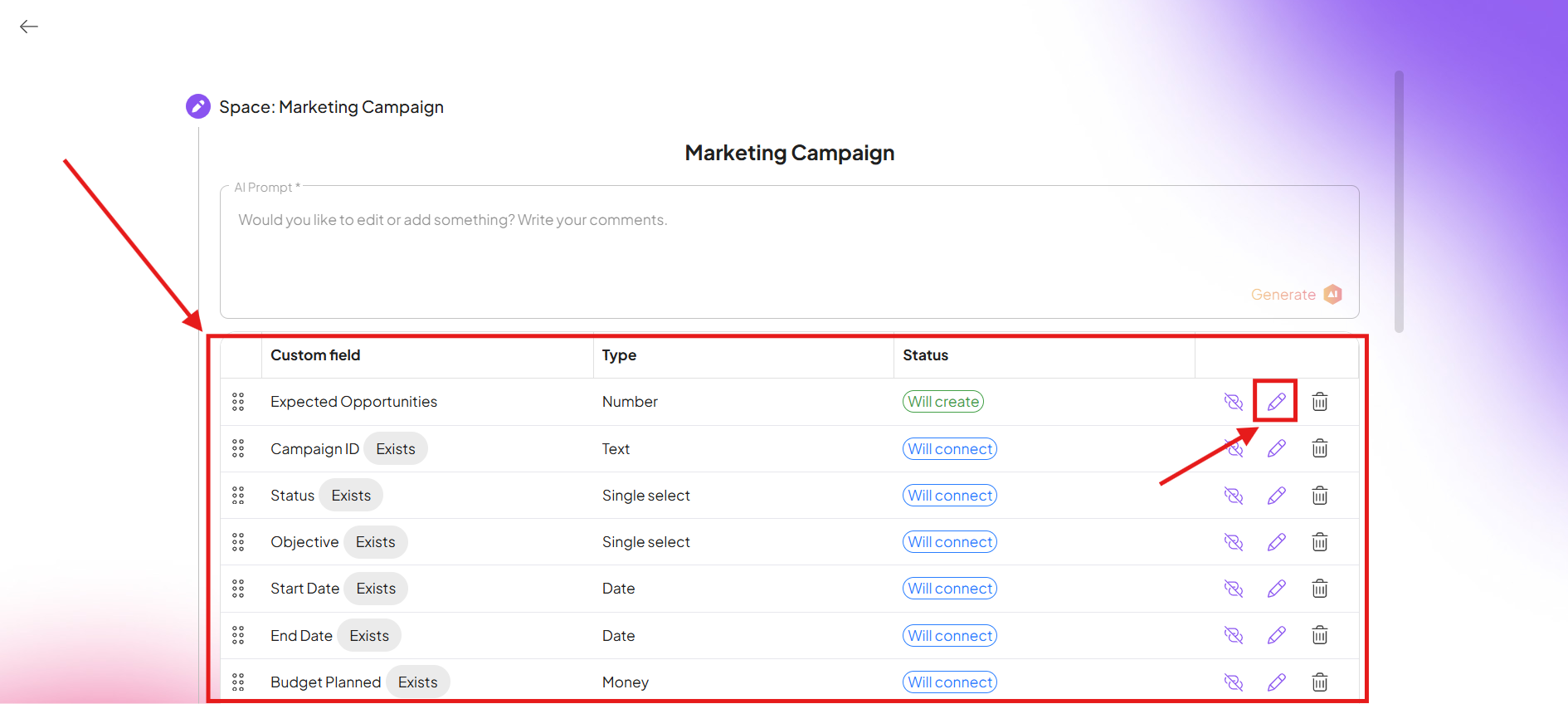Delete the Objective field row
Viewport: 1568px width, 704px height.
pyautogui.click(x=1319, y=542)
